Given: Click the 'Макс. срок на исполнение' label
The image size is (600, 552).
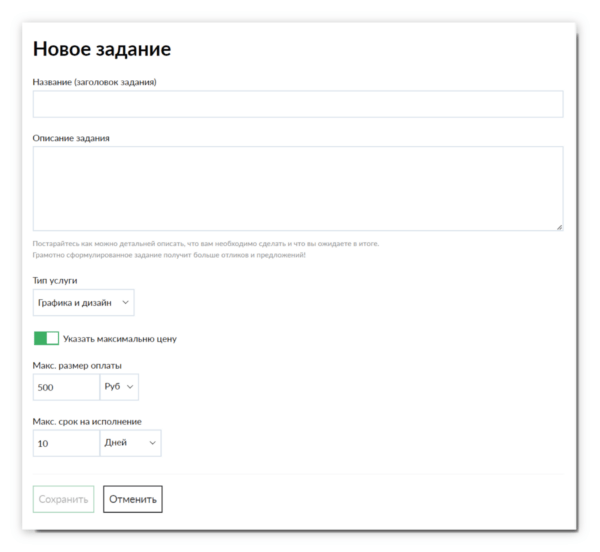Looking at the screenshot, I should point(87,422).
